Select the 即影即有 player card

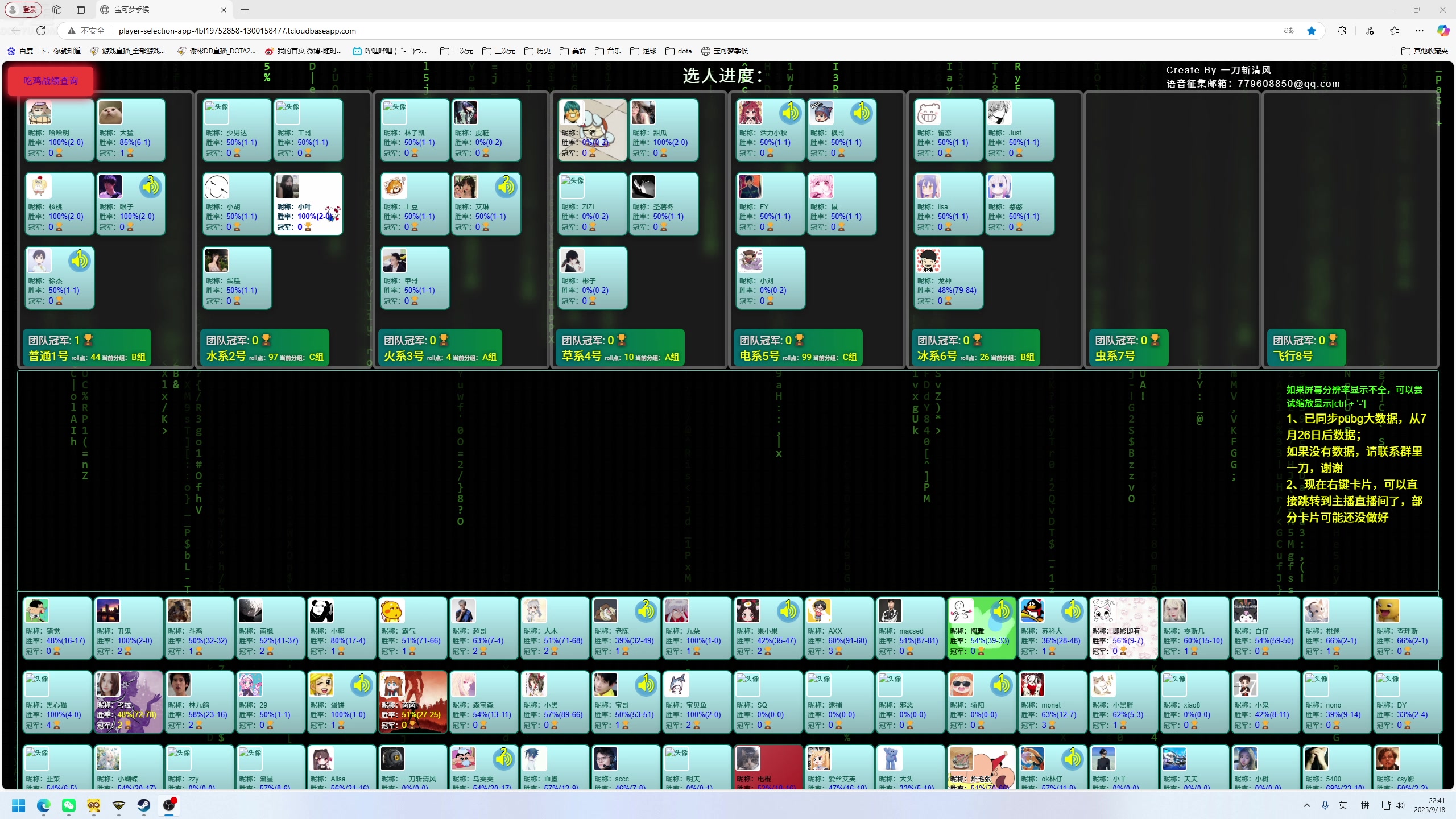[x=1124, y=628]
